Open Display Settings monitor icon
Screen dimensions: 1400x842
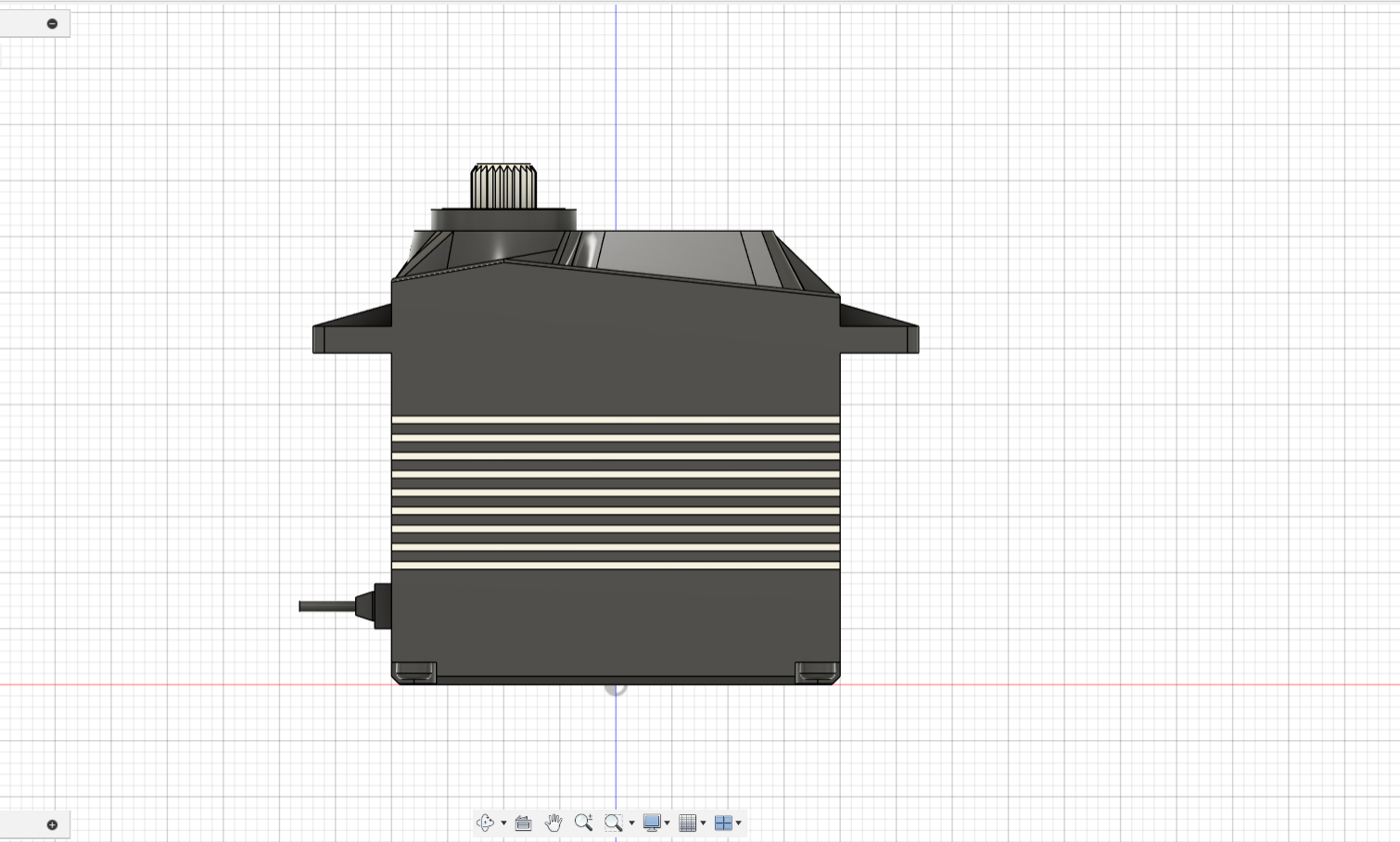tap(652, 823)
